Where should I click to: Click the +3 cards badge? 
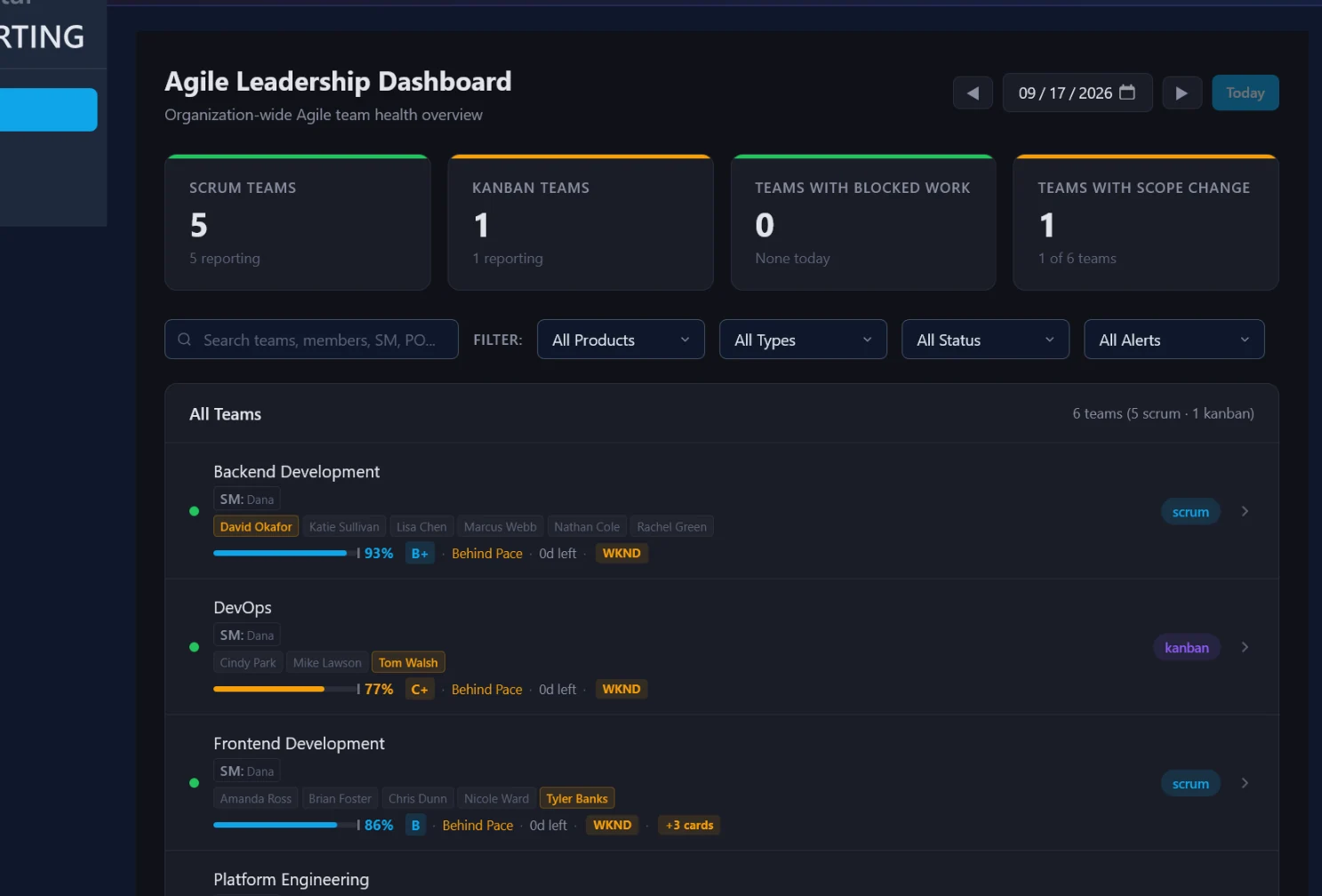(x=689, y=825)
